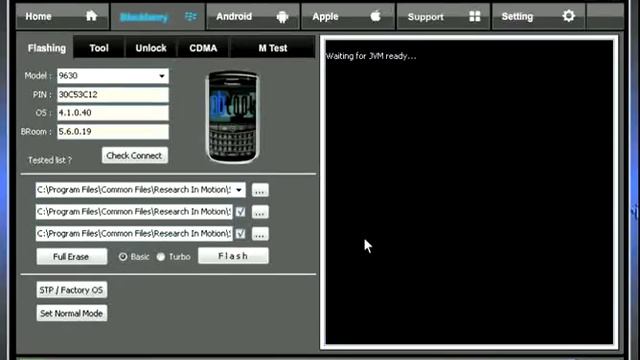
Task: Click the Setting gear icon
Action: click(x=569, y=16)
